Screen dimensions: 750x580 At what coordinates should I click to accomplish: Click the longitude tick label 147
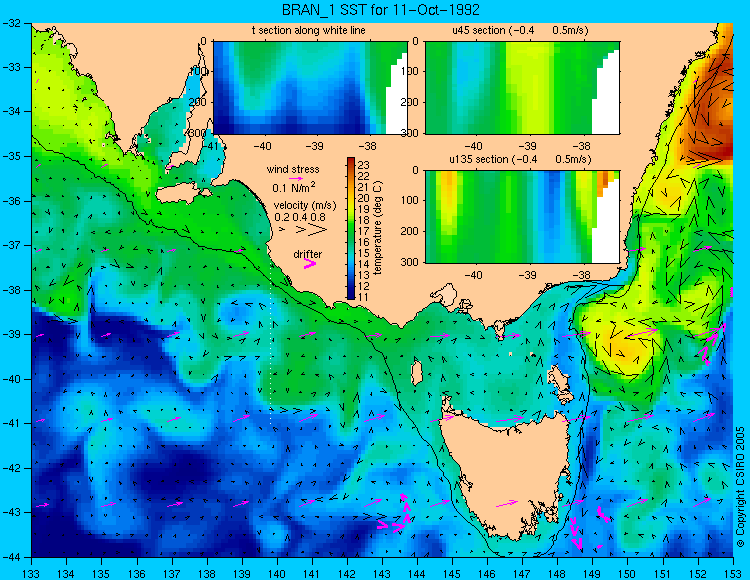[x=522, y=574]
